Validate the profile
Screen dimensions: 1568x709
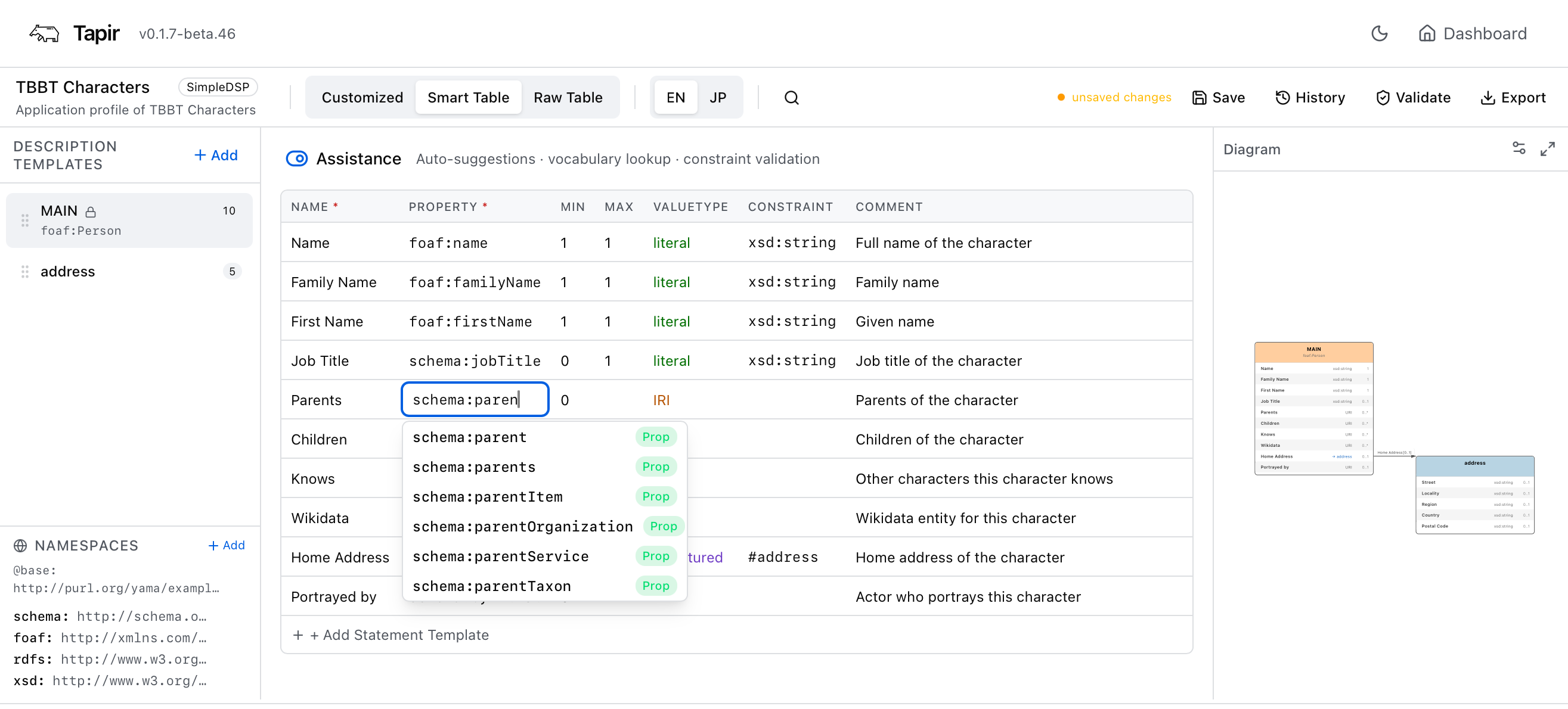(1413, 97)
